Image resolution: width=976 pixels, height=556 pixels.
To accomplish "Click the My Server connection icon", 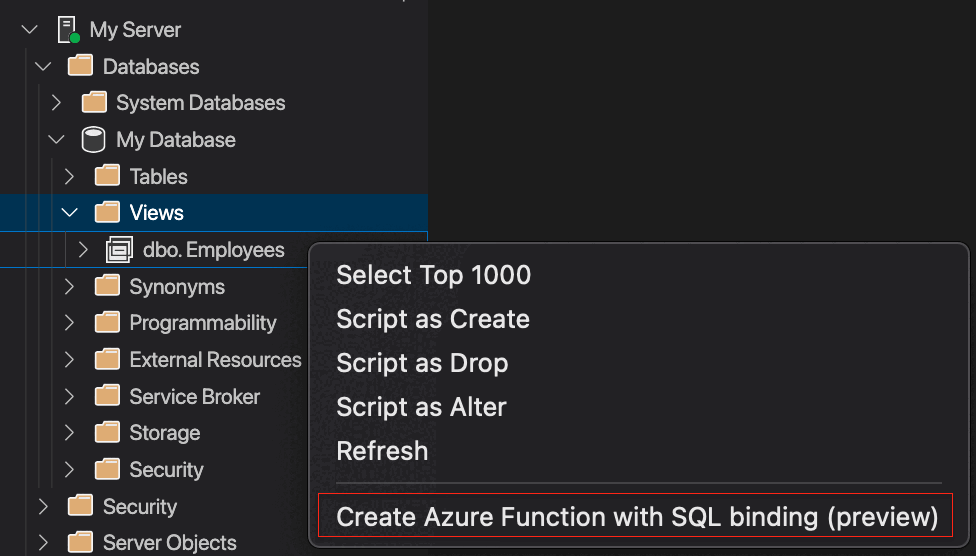I will tap(68, 30).
